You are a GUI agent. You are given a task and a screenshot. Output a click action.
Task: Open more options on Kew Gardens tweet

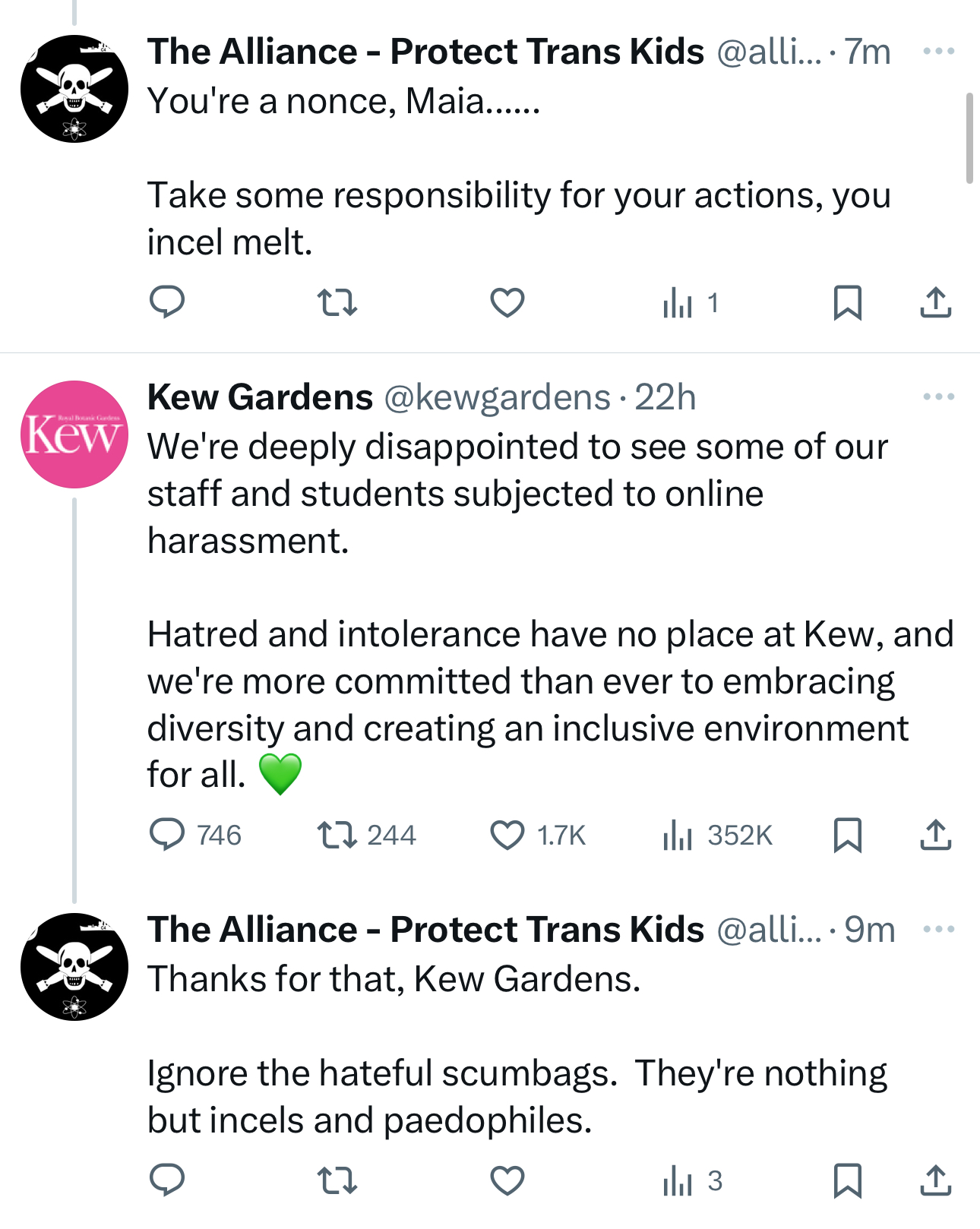[938, 397]
